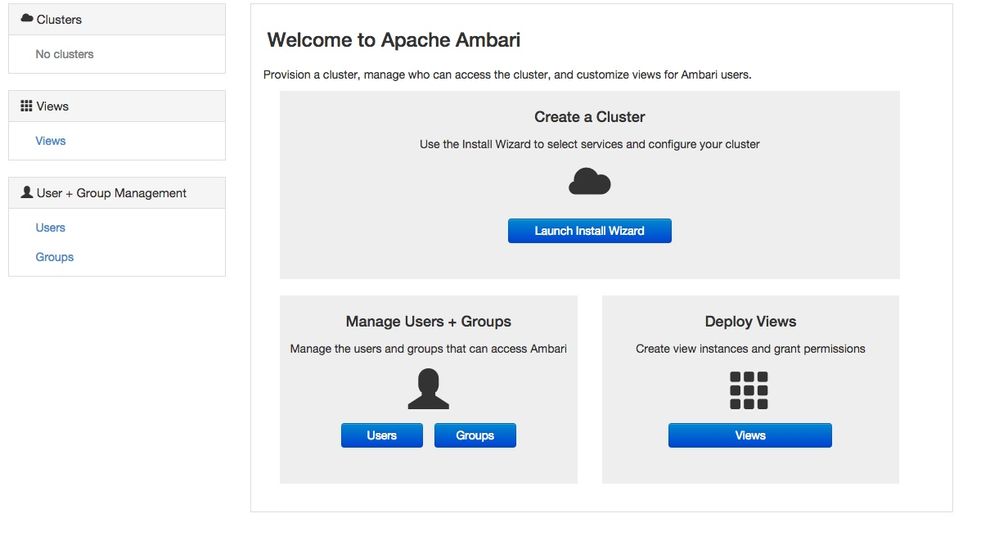Open the Views link in the sidebar
The width and height of the screenshot is (999, 550).
pyautogui.click(x=50, y=141)
